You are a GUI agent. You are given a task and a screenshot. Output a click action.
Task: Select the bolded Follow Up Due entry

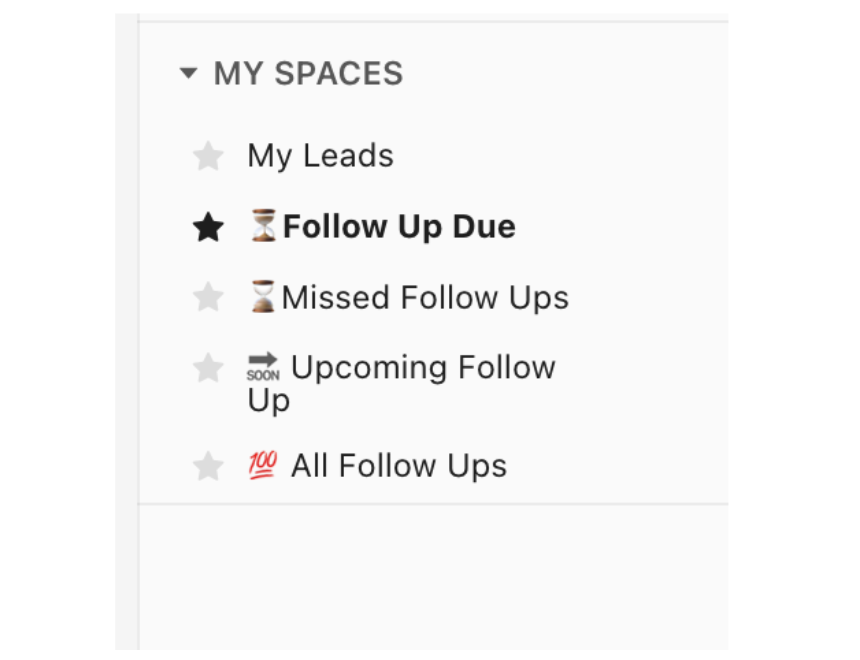(x=400, y=226)
